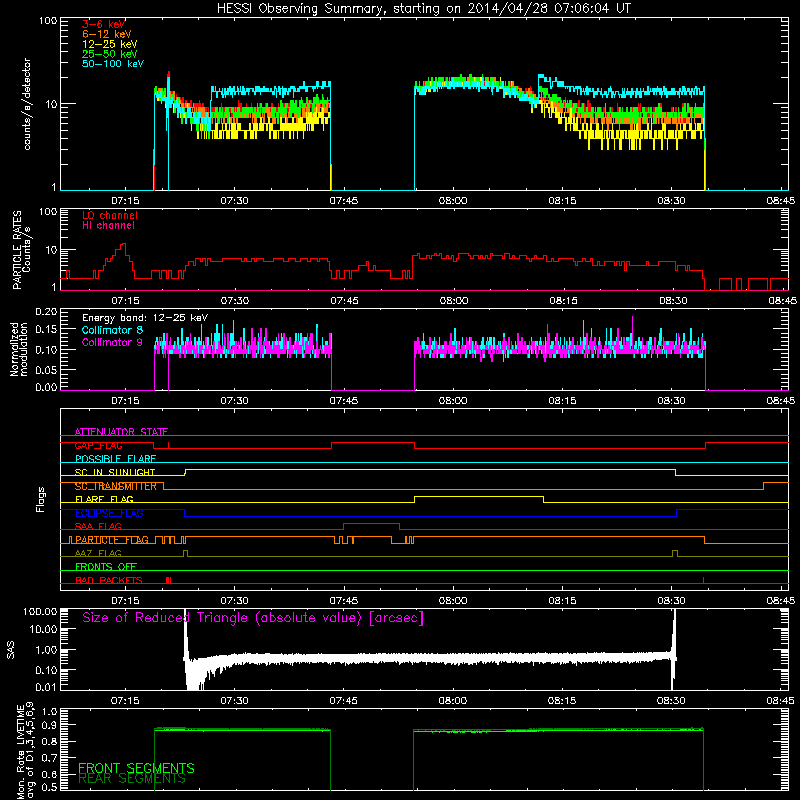Click the SC_IN_SUNLIGHT flag label

tap(115, 472)
